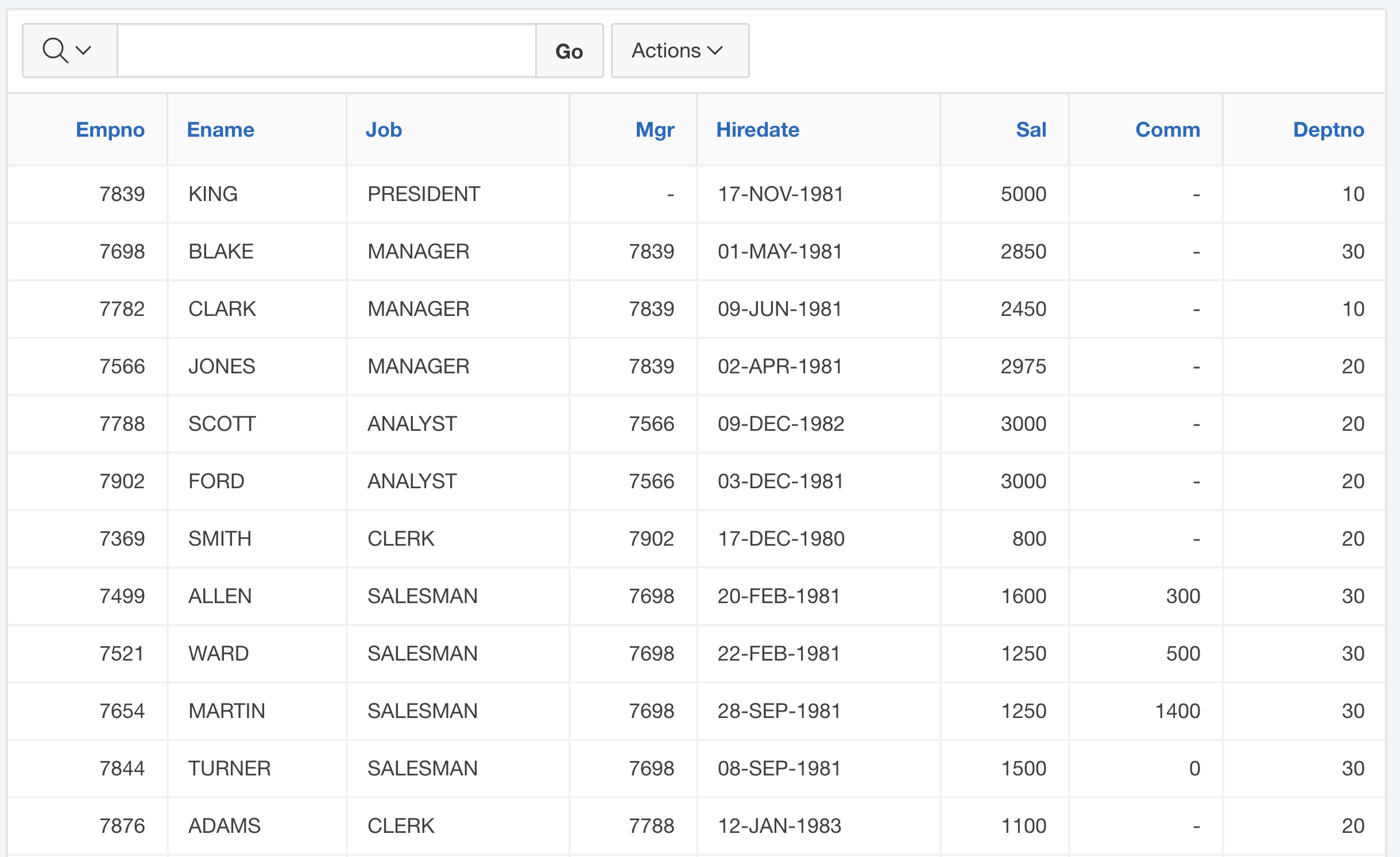Click MARTIN's 1400 commission cell
This screenshot has height=857, width=1400.
coord(1177,711)
